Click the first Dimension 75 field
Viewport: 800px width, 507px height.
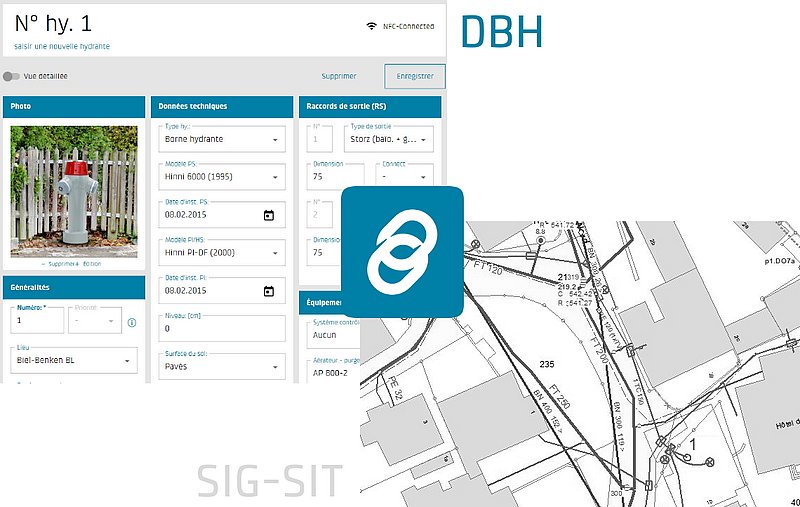[x=336, y=177]
